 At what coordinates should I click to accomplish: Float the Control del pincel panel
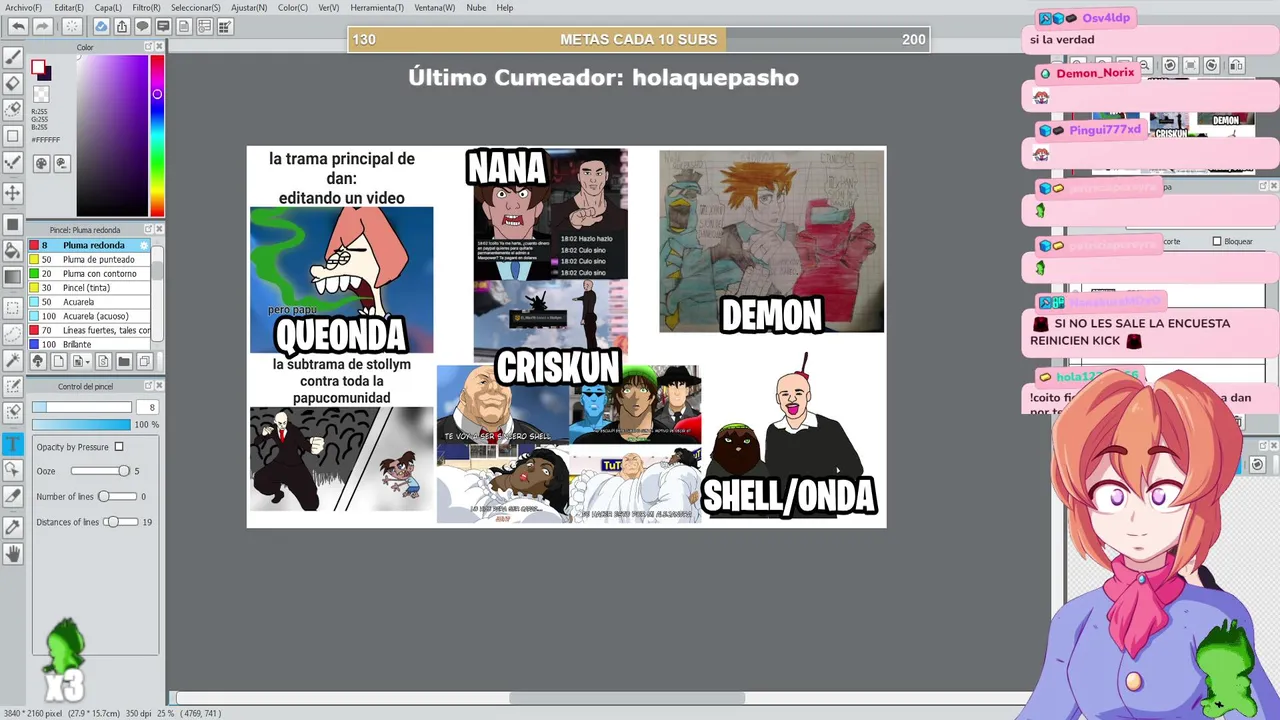click(x=148, y=387)
